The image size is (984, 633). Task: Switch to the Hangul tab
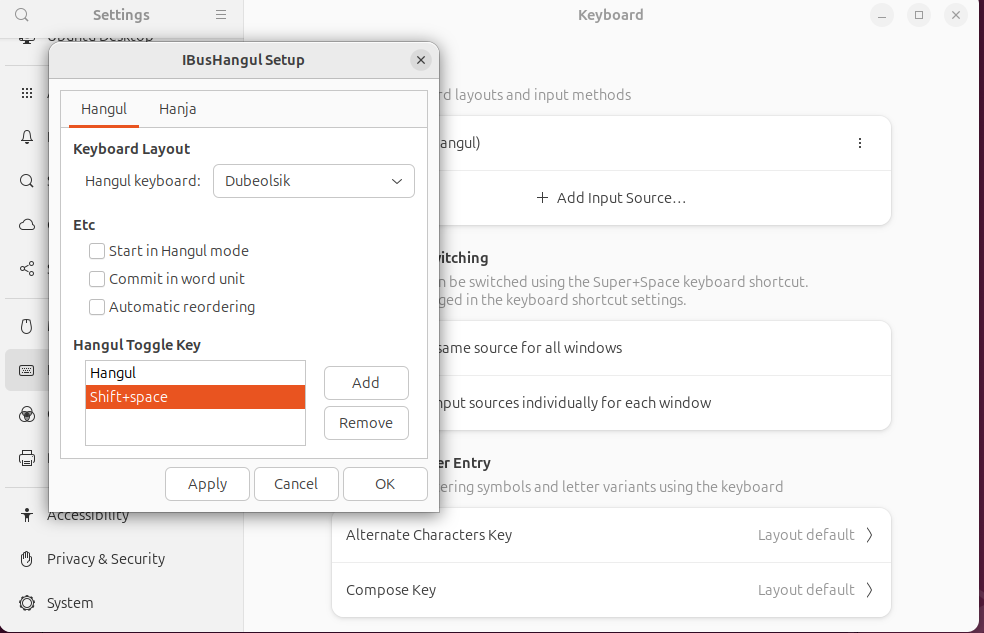pyautogui.click(x=104, y=109)
